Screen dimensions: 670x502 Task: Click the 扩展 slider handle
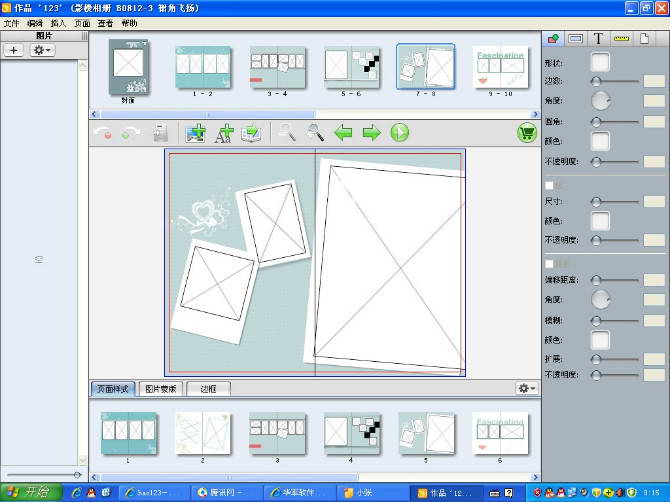[x=596, y=359]
